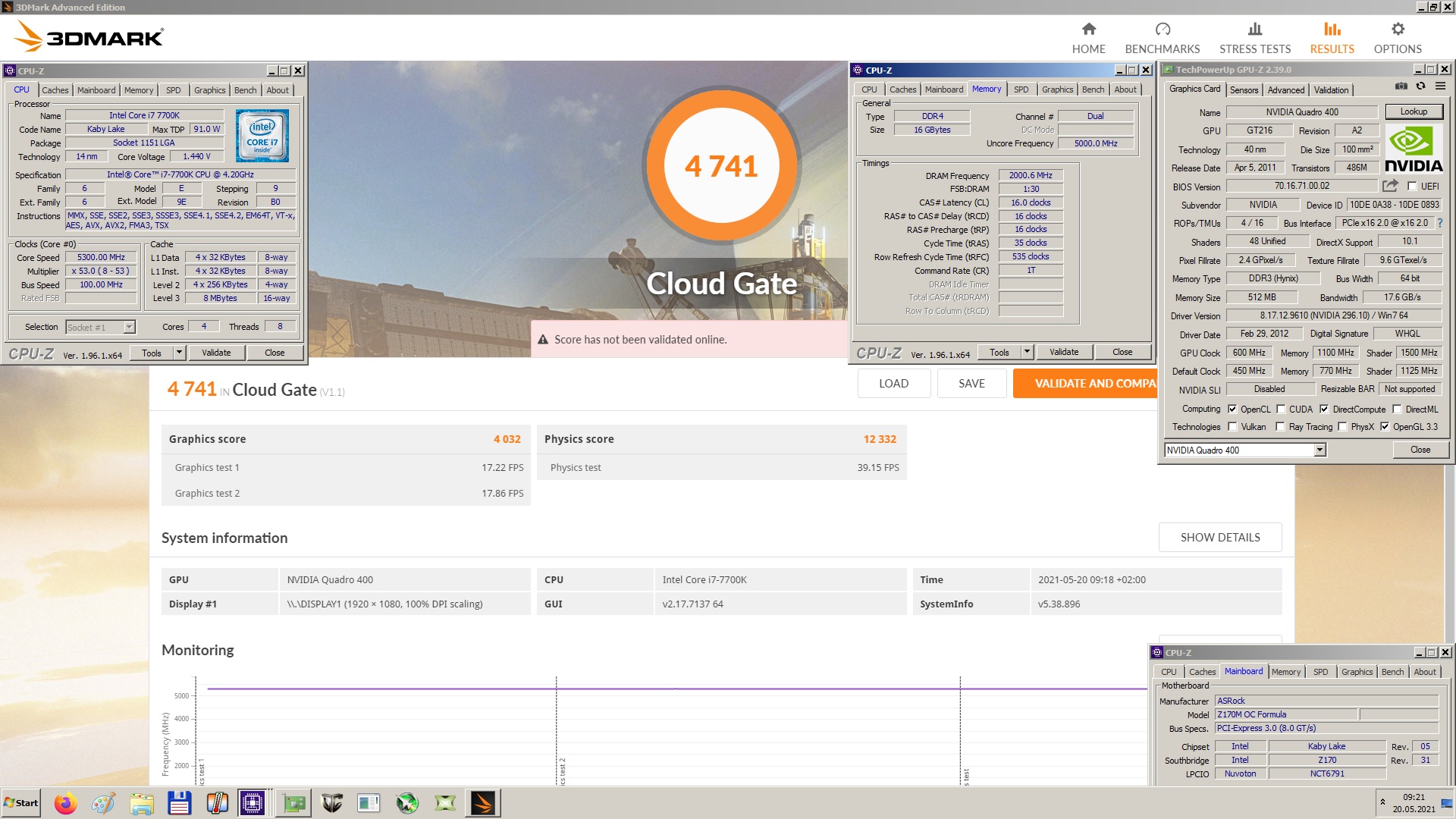Switch to 3DMark via its orange taskbar icon
Image resolution: width=1456 pixels, height=819 pixels.
pos(483,803)
